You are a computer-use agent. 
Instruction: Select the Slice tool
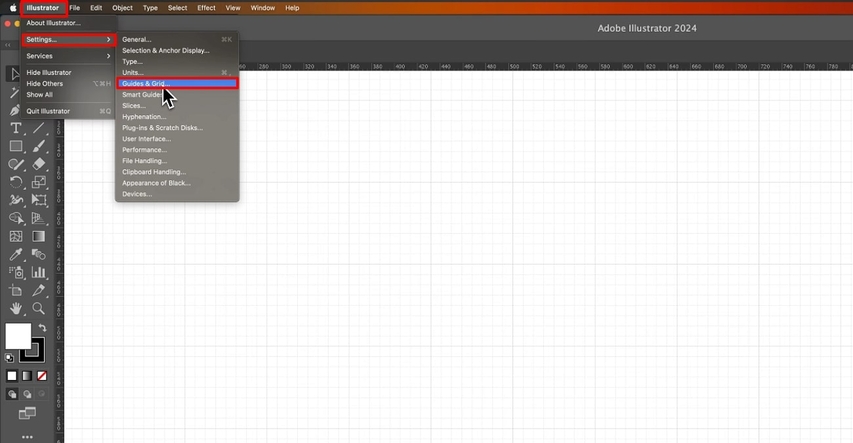(x=39, y=290)
